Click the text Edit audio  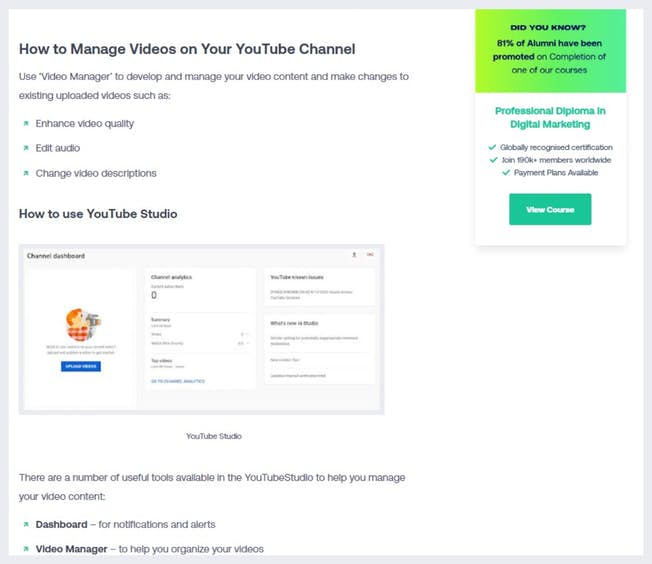(x=58, y=148)
